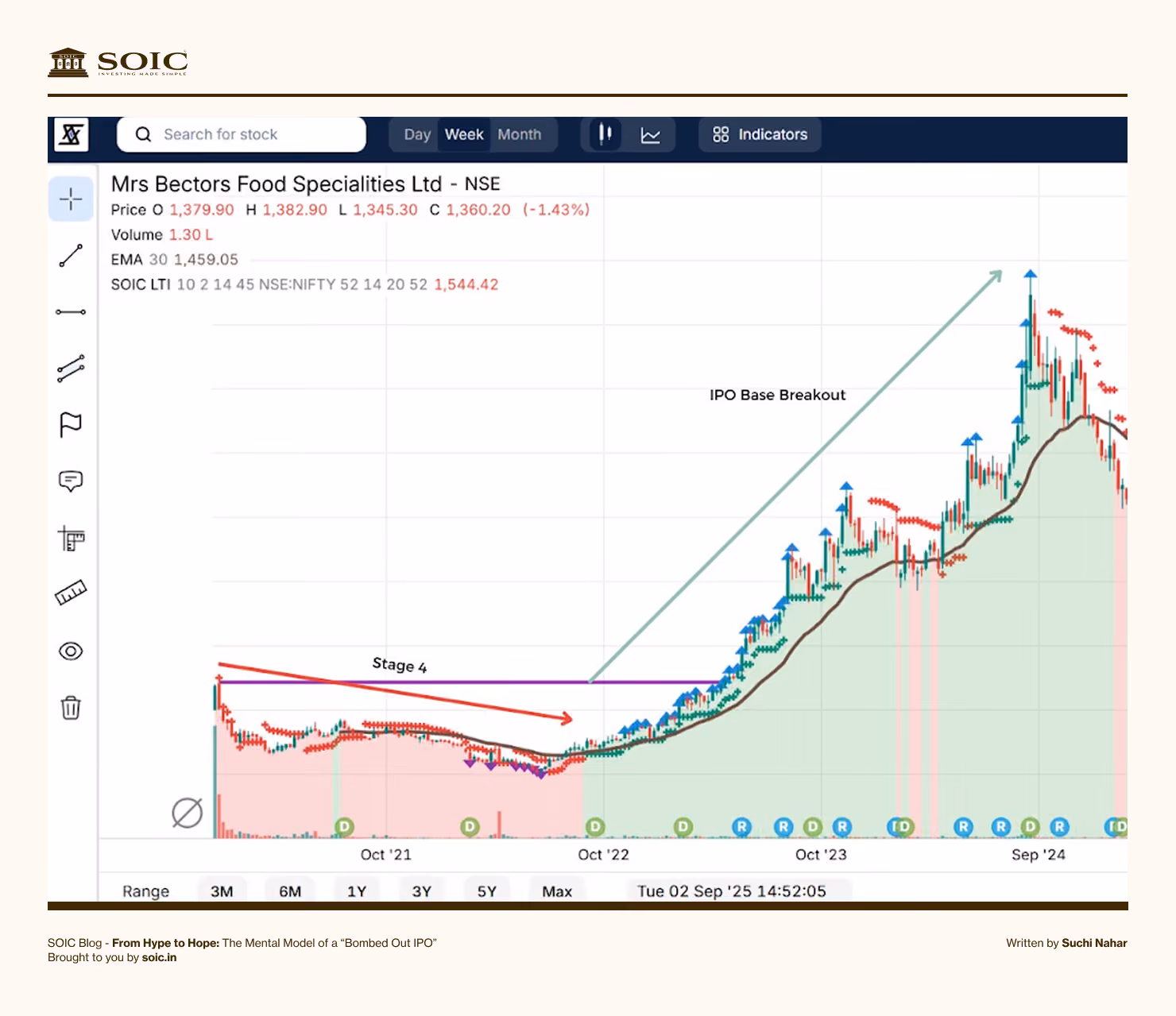Click the timestamp Tue 02 Sep '25 14:52:05
Screen dimensions: 1176x1016
pyautogui.click(x=732, y=891)
